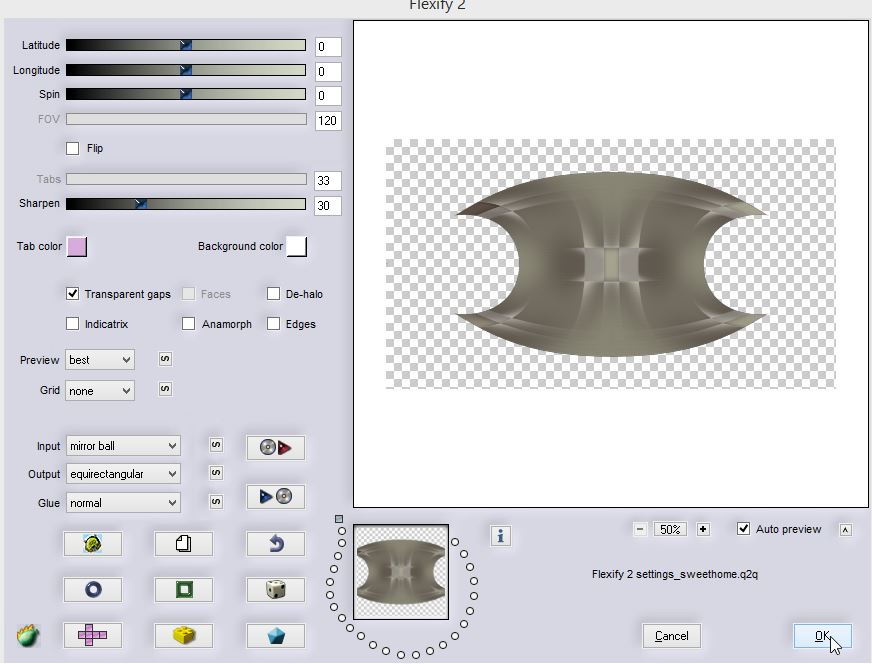Toggle the Auto preview checkbox
The height and width of the screenshot is (664, 872).
click(743, 529)
